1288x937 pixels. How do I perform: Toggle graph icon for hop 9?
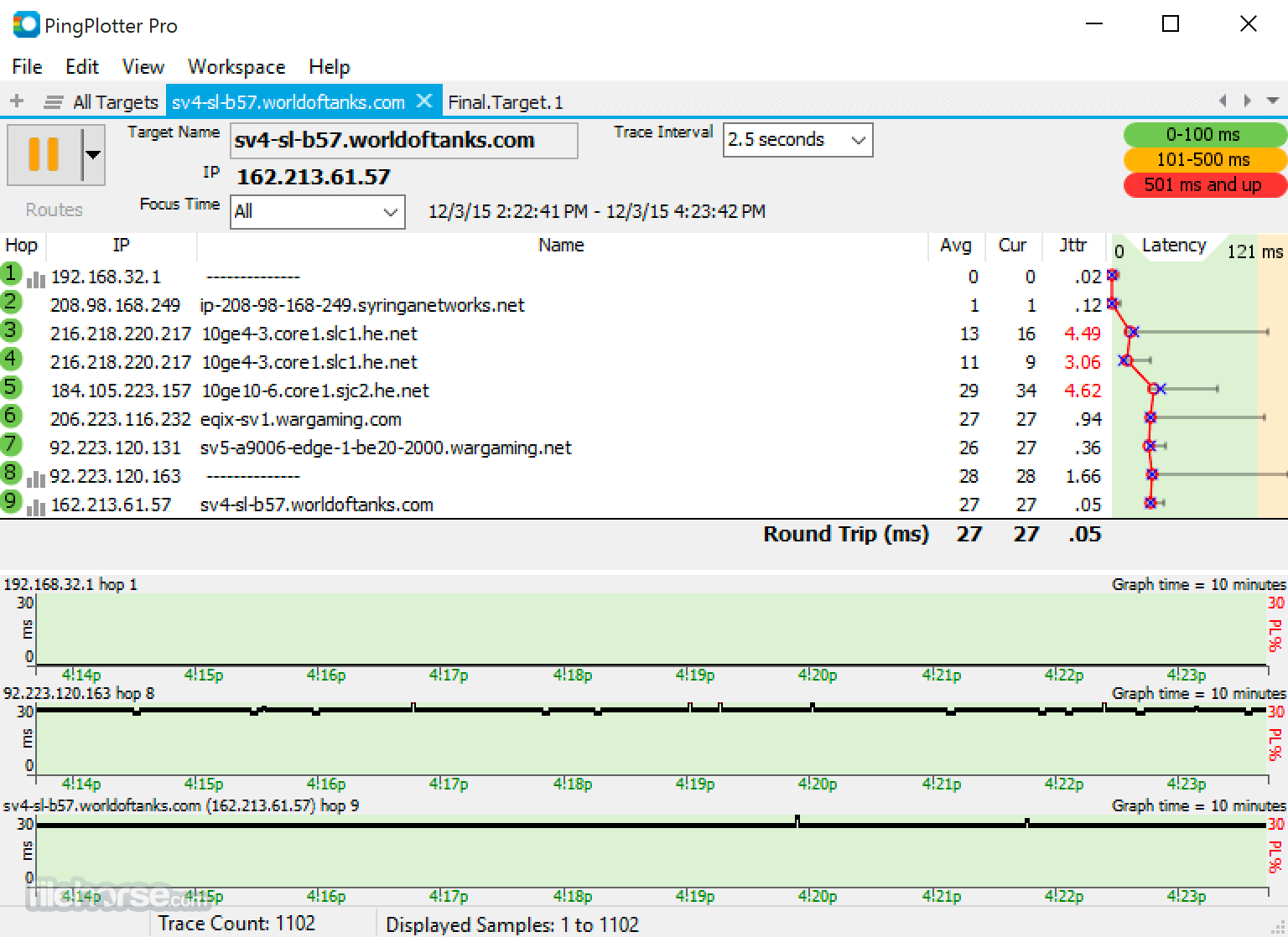36,506
